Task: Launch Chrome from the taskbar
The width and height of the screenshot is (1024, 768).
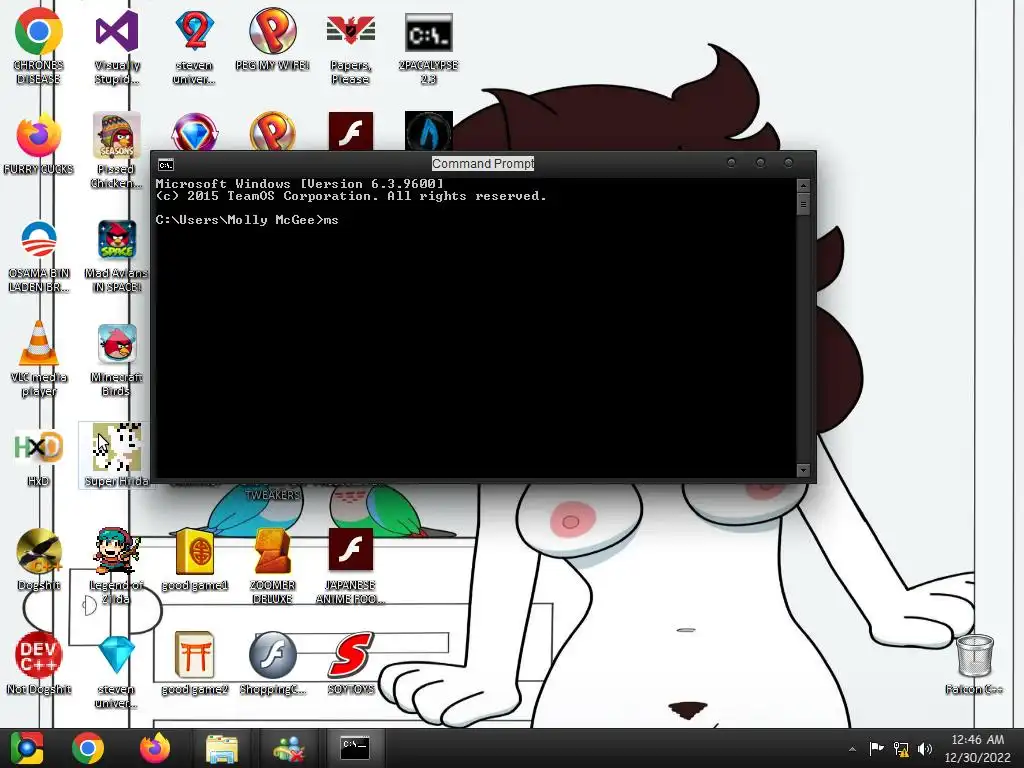Action: pos(88,748)
